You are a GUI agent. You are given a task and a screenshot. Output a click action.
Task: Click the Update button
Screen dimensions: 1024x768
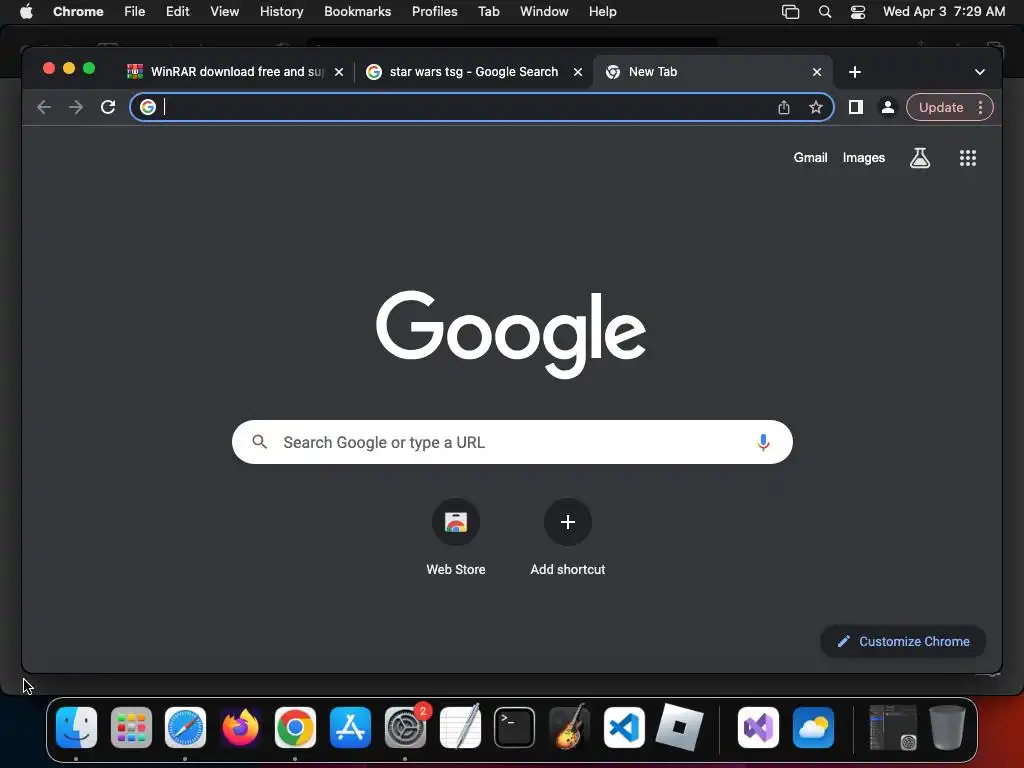pyautogui.click(x=941, y=107)
